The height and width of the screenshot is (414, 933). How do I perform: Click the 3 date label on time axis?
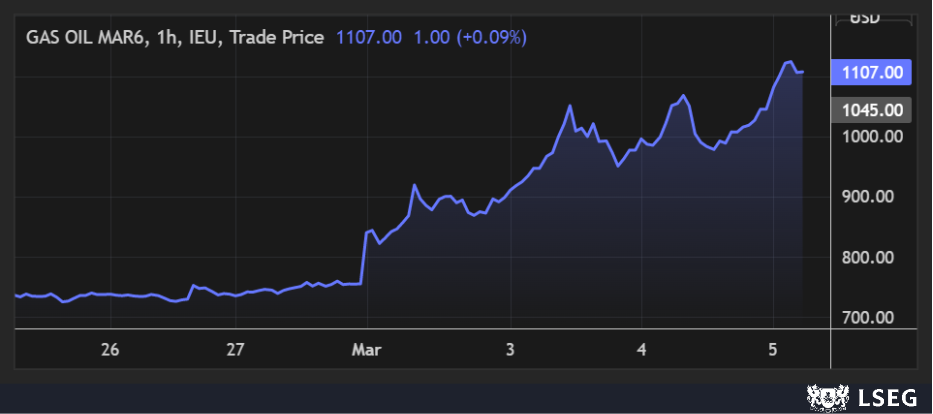coord(510,349)
